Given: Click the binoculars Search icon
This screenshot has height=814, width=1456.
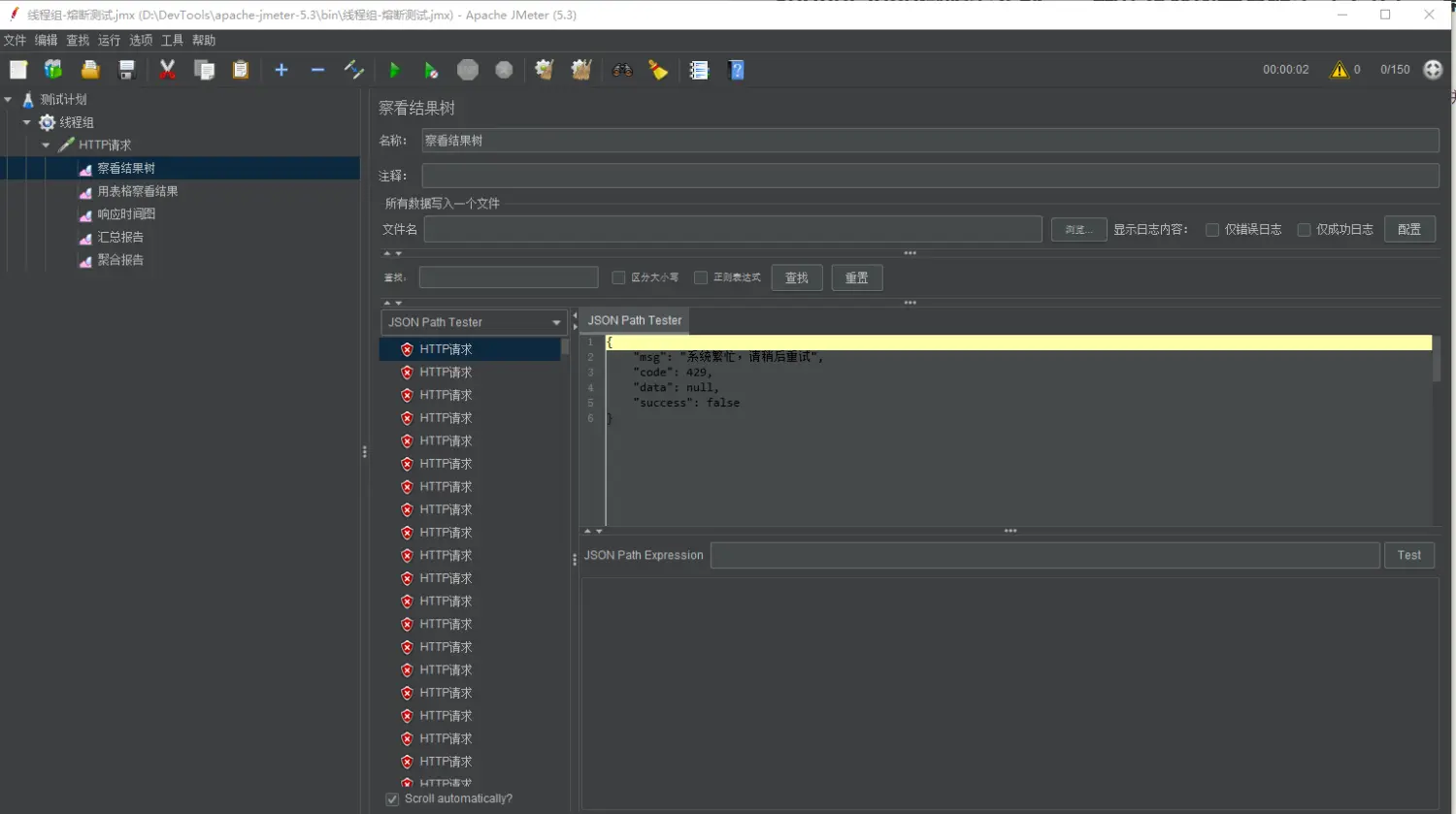Looking at the screenshot, I should click(x=622, y=70).
